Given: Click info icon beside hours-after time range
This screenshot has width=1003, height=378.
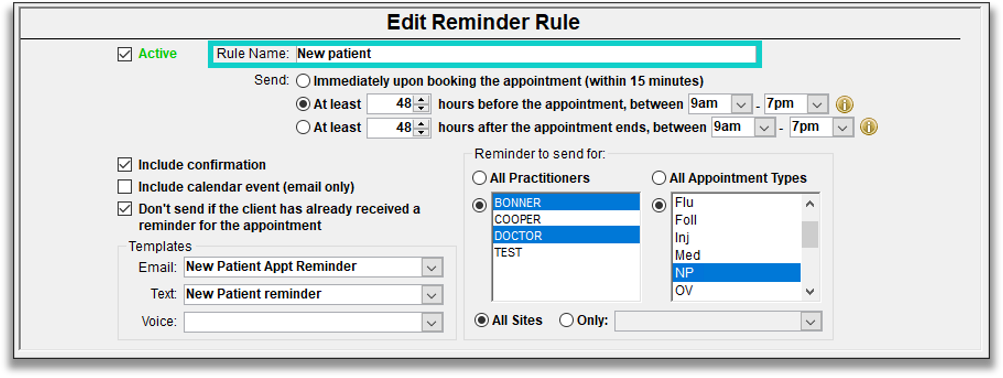Looking at the screenshot, I should point(869,127).
